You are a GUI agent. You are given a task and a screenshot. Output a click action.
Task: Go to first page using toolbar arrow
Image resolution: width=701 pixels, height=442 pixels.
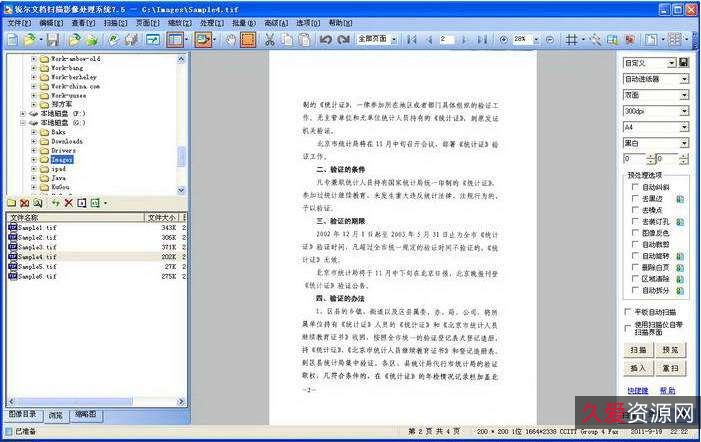[412, 40]
